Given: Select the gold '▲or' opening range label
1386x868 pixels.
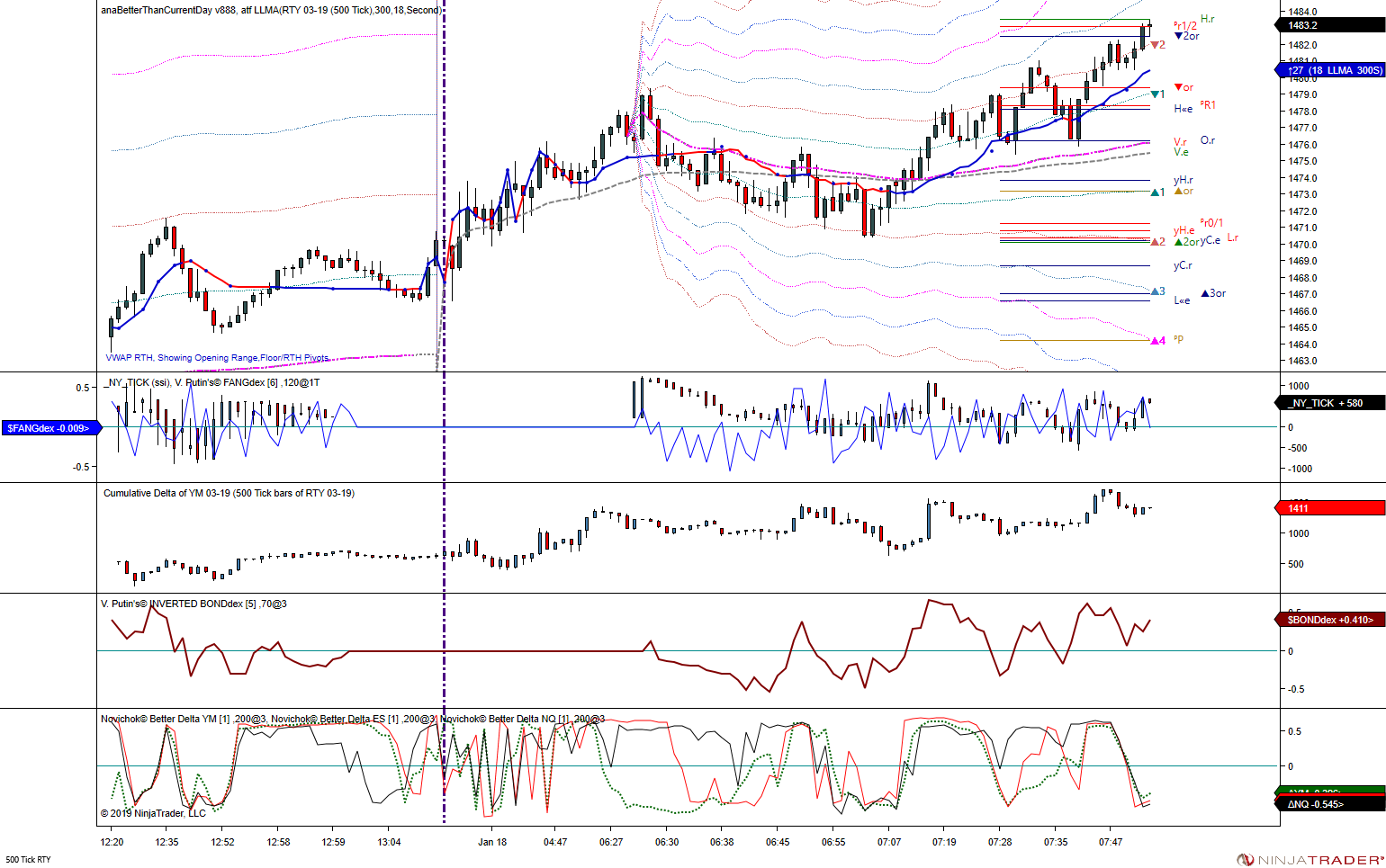Looking at the screenshot, I should (x=1184, y=191).
